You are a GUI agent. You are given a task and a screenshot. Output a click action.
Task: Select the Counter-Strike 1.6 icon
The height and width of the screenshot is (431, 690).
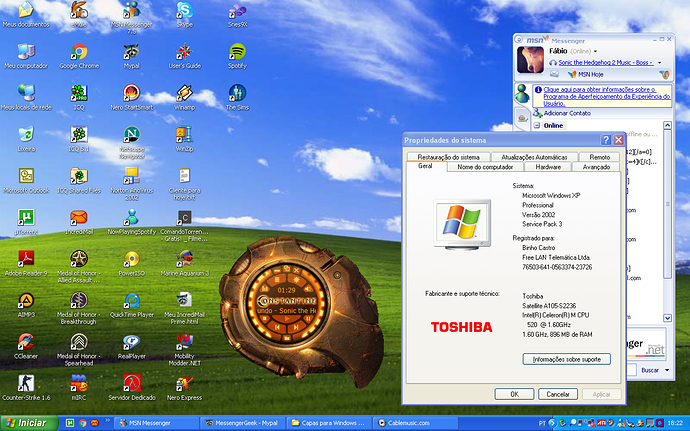tap(26, 387)
